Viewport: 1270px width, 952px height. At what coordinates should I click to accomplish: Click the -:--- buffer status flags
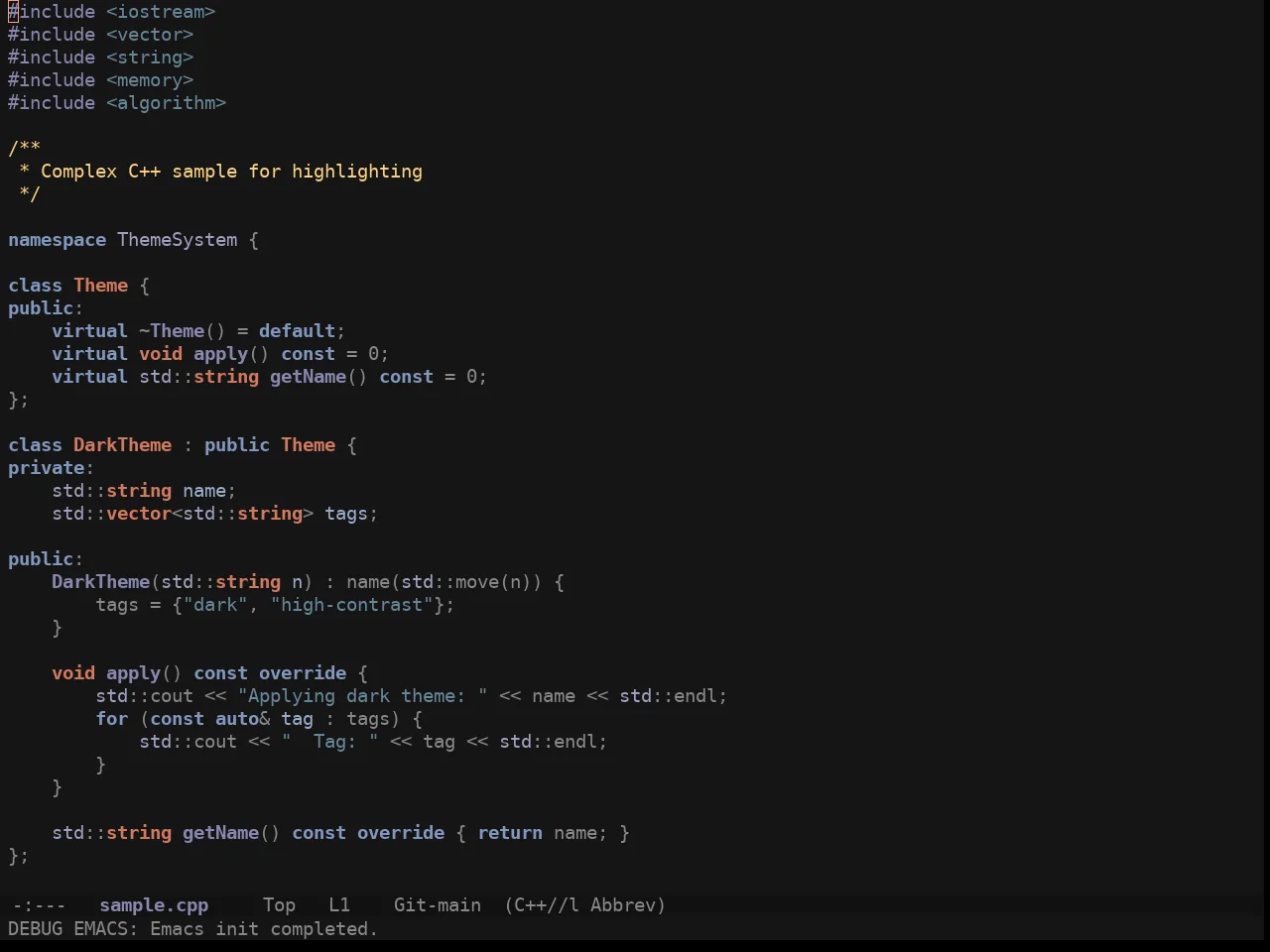[x=39, y=905]
